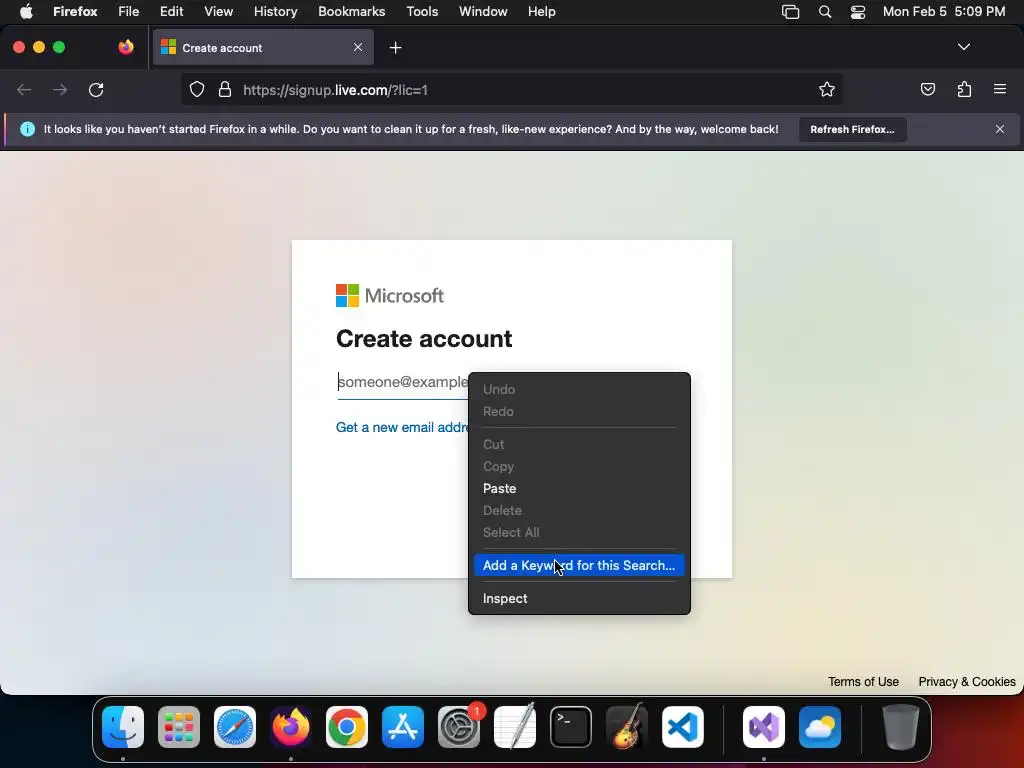The width and height of the screenshot is (1024, 768).
Task: Click Get a new email address link
Action: tap(402, 427)
